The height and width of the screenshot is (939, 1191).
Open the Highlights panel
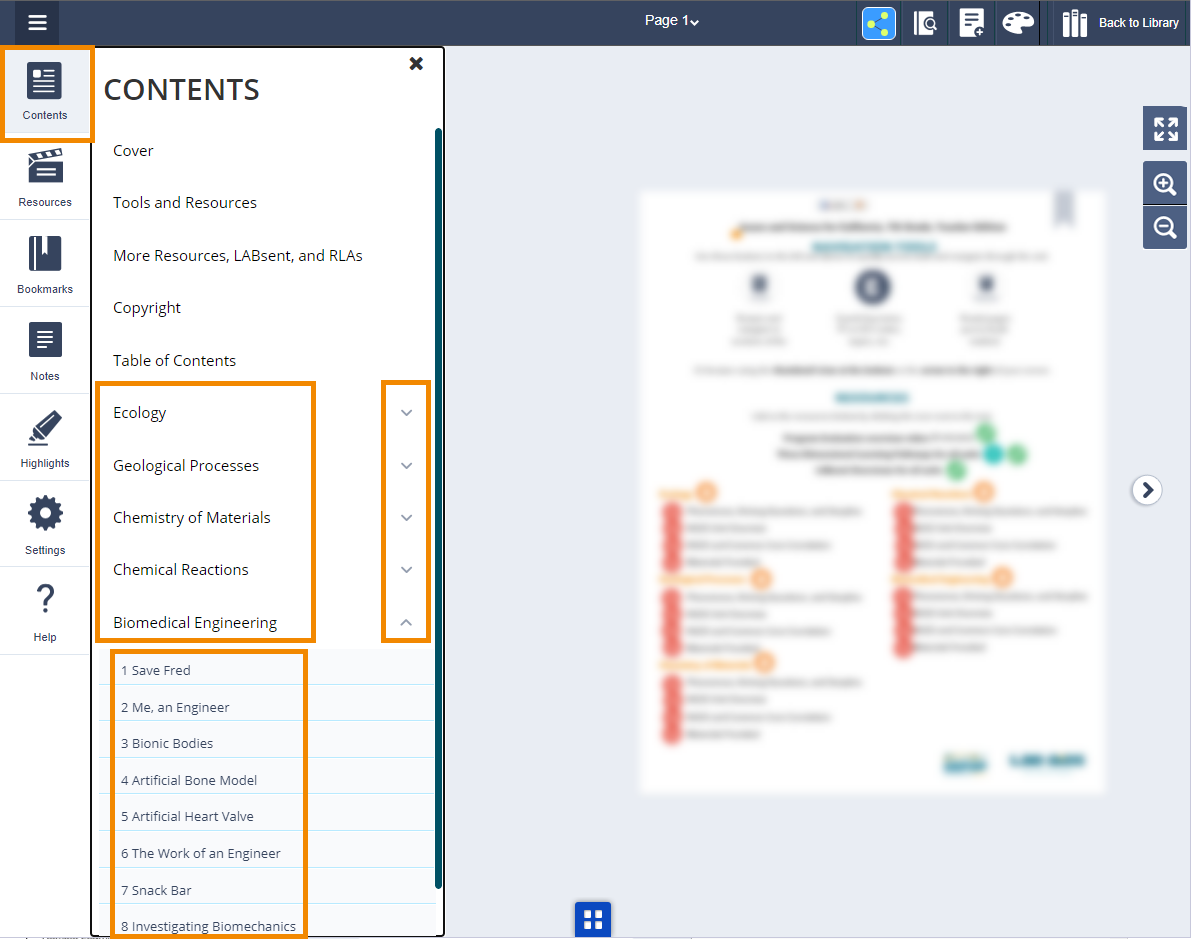pos(45,438)
